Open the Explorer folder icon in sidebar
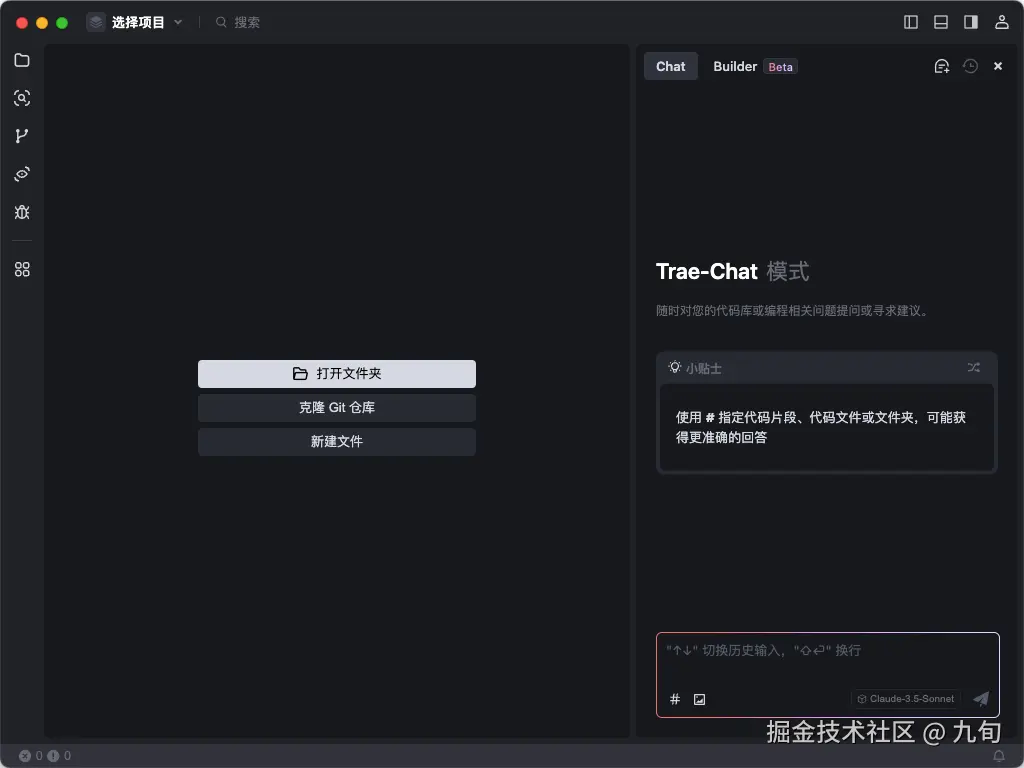Image resolution: width=1024 pixels, height=768 pixels. click(22, 60)
